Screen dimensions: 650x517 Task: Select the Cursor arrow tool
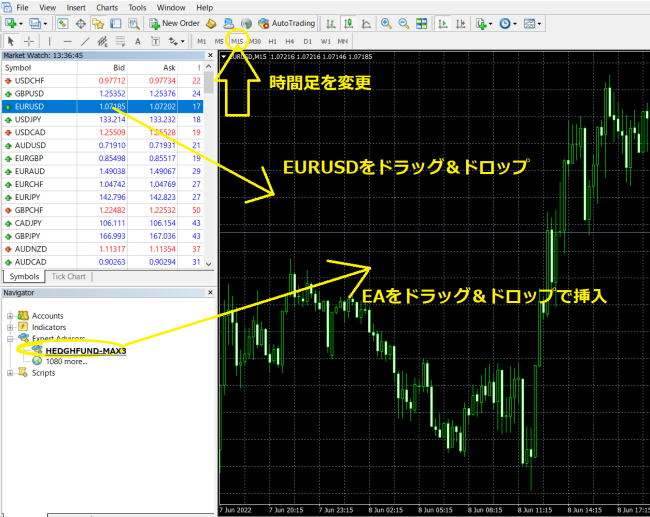tap(11, 41)
